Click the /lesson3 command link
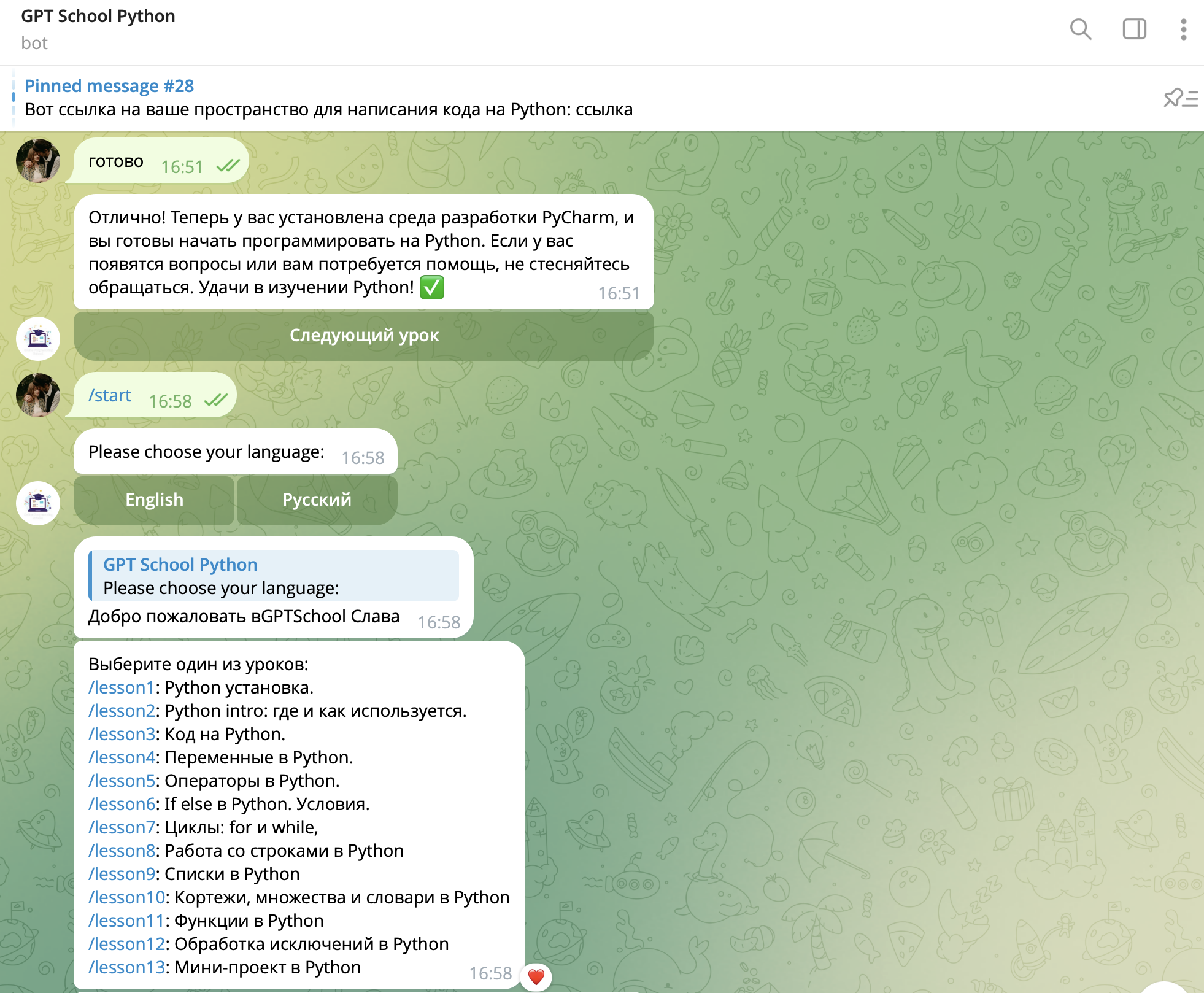 click(x=122, y=734)
